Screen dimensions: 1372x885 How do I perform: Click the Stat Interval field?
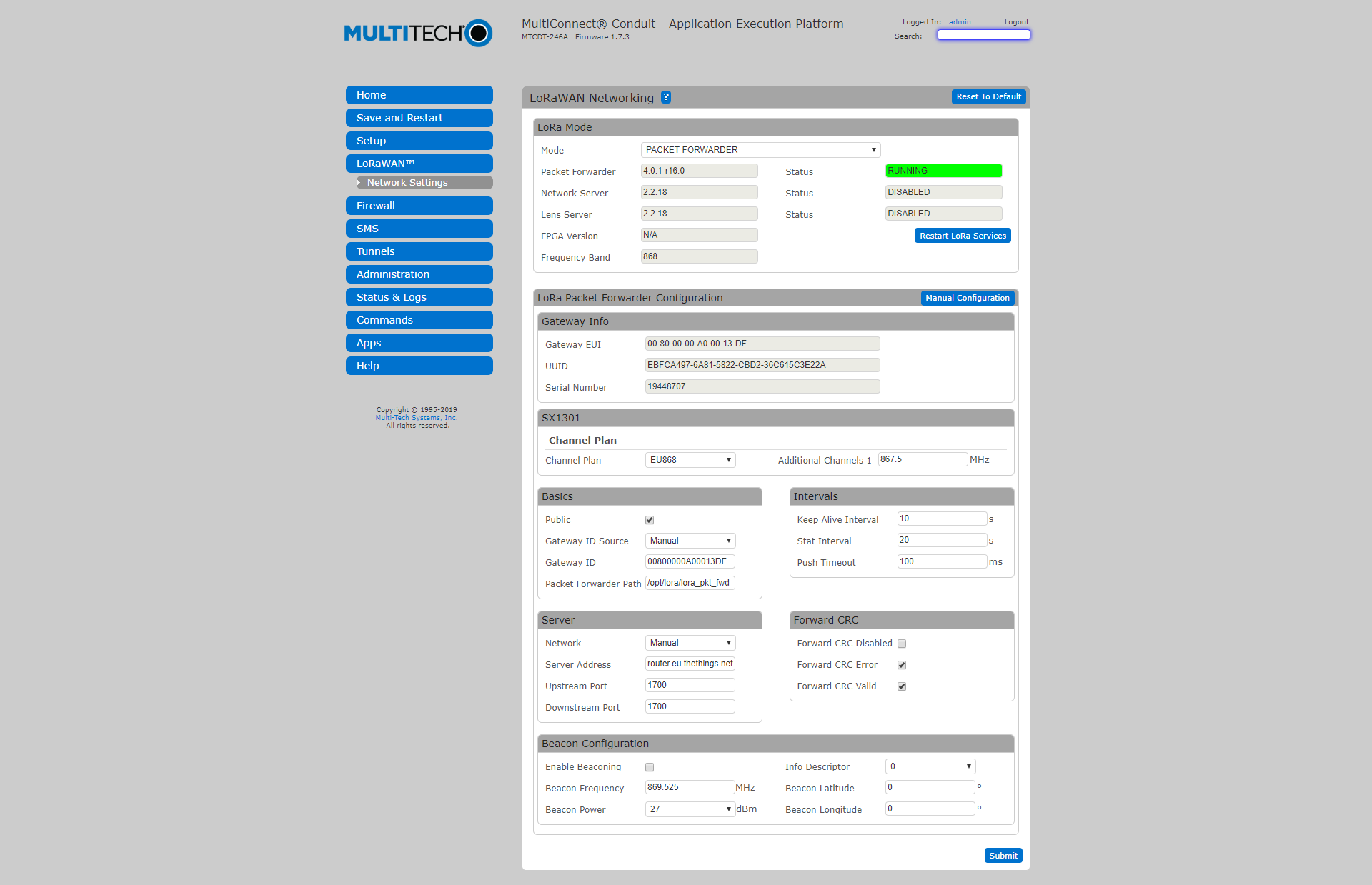pyautogui.click(x=942, y=540)
